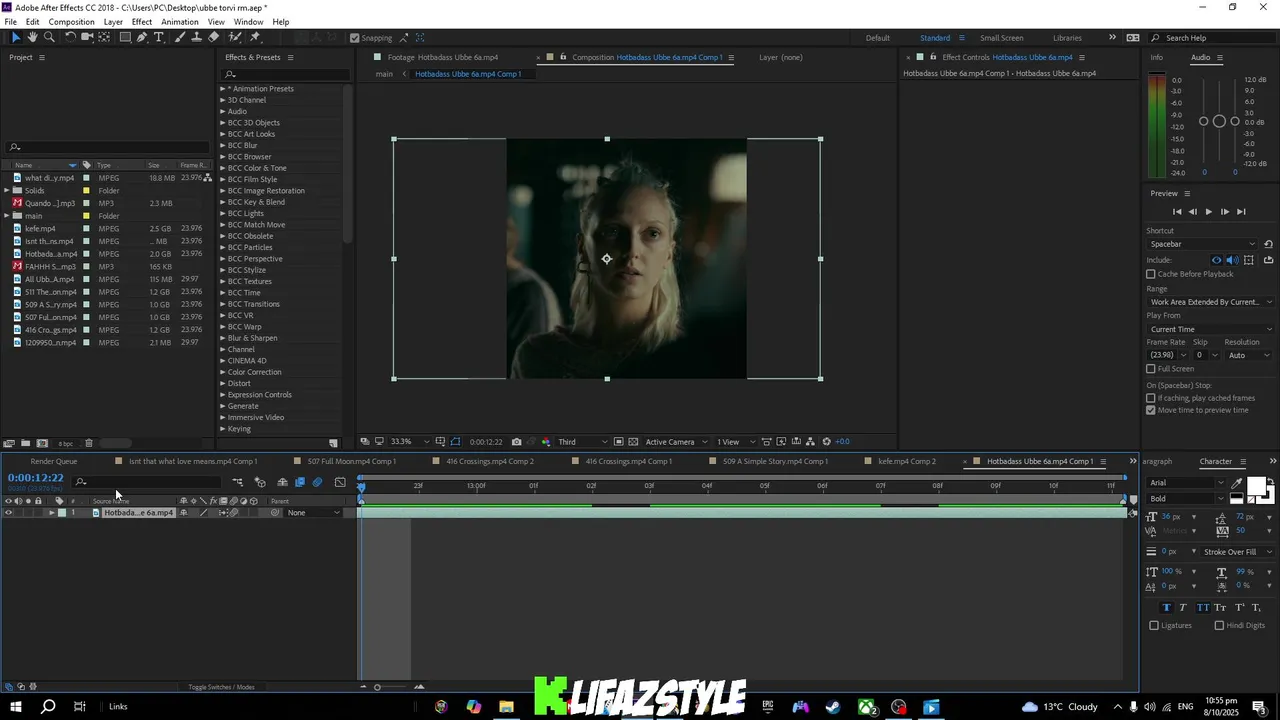The image size is (1280, 720).
Task: Expand the Hotbadass layer properties triangle
Action: click(x=51, y=513)
